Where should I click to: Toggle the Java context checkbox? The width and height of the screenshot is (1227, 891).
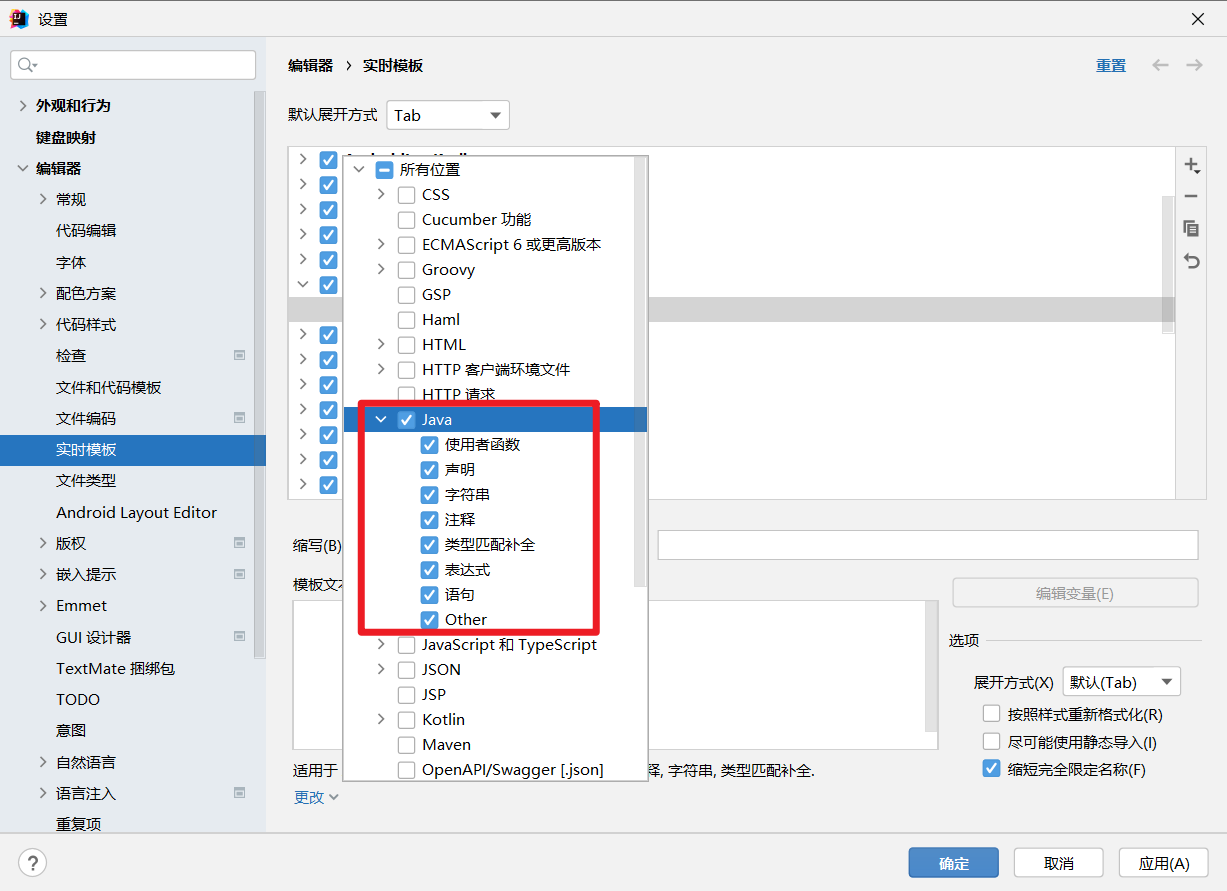406,420
